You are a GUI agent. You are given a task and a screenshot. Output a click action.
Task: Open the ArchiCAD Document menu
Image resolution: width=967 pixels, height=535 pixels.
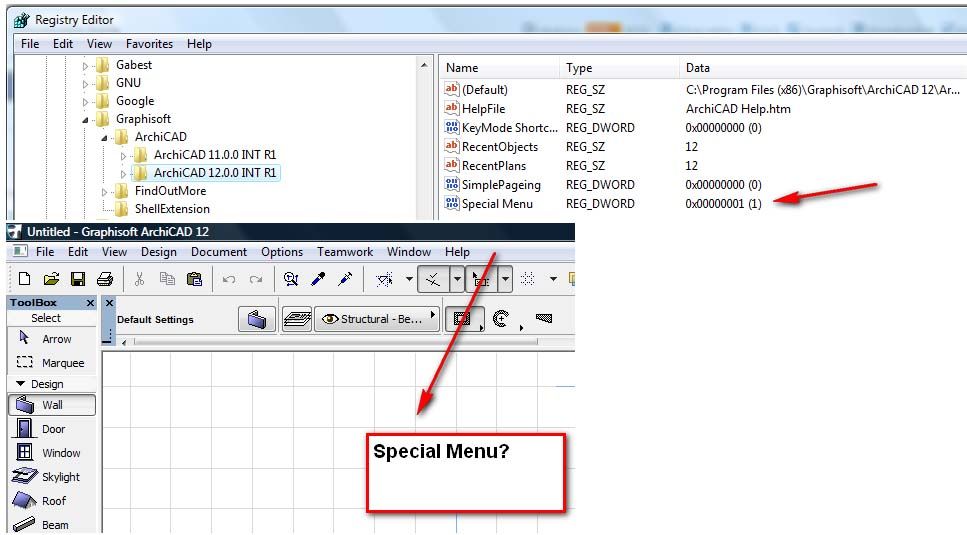click(x=219, y=251)
